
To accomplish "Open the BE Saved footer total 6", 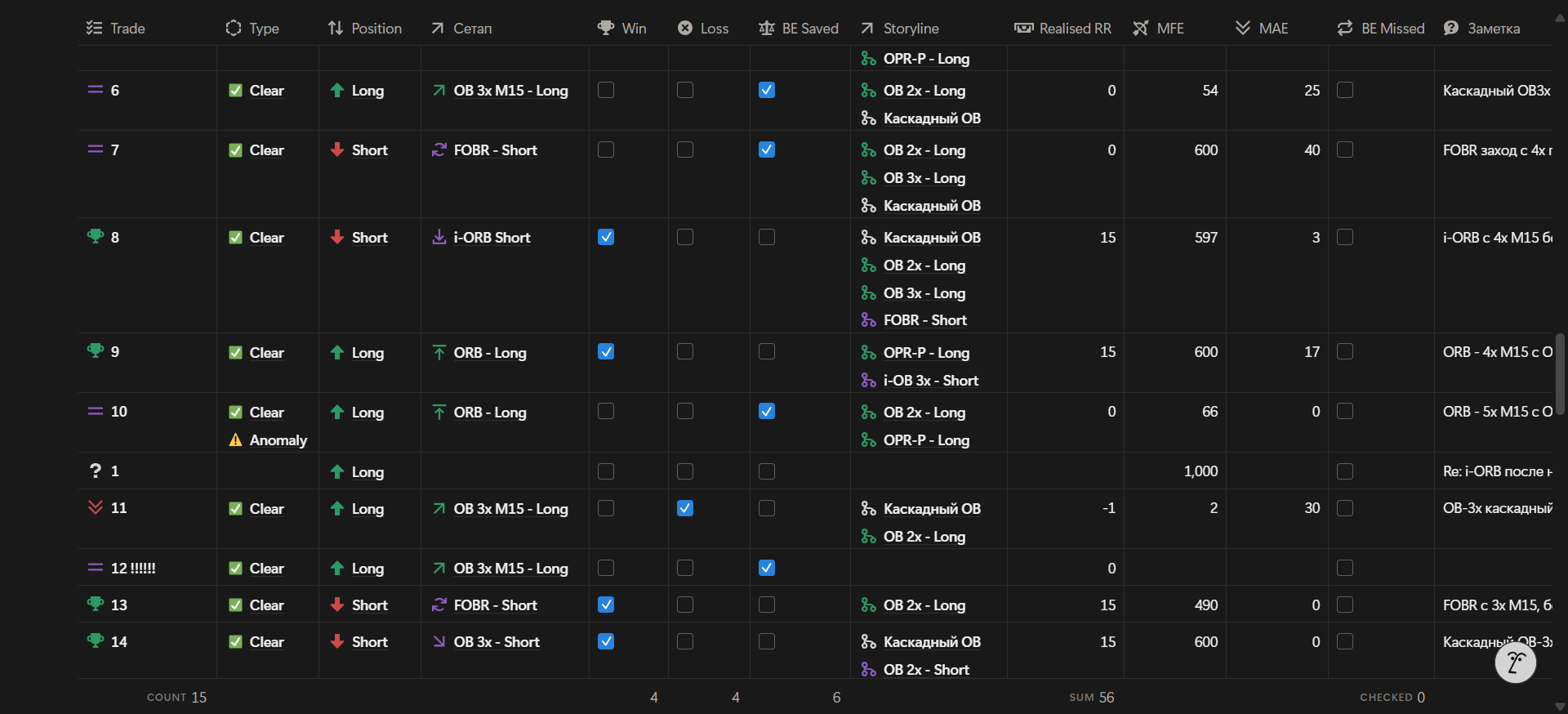I will click(x=836, y=697).
